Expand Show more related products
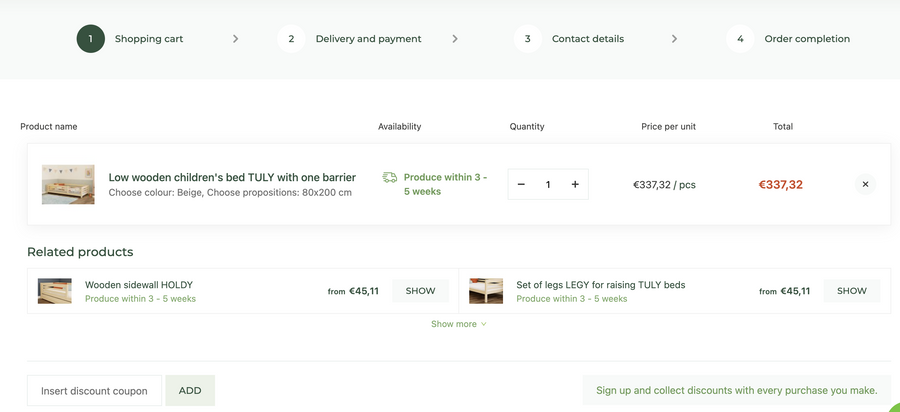This screenshot has width=900, height=412. coord(459,324)
